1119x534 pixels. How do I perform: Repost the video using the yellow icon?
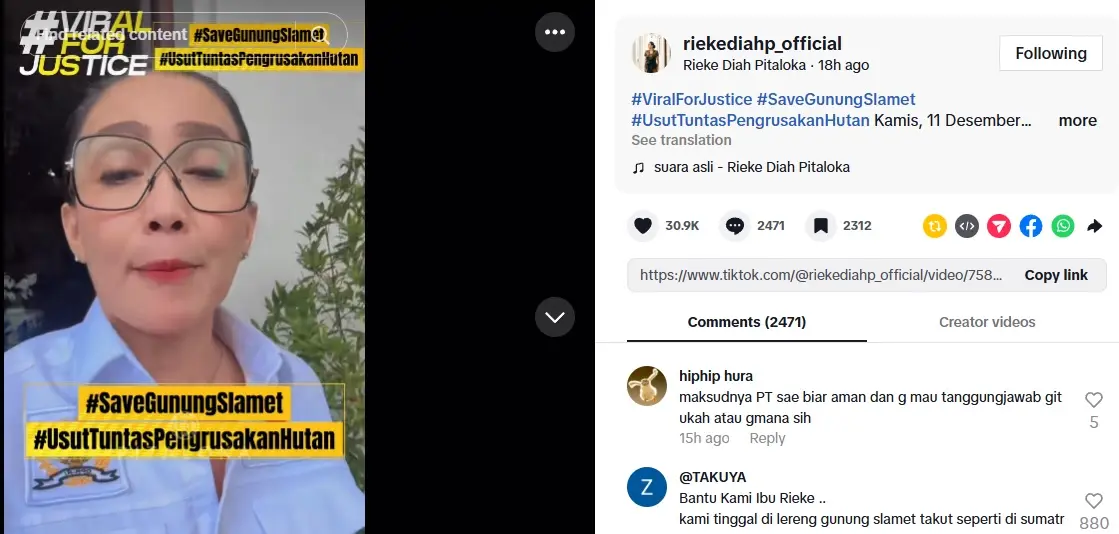point(935,226)
